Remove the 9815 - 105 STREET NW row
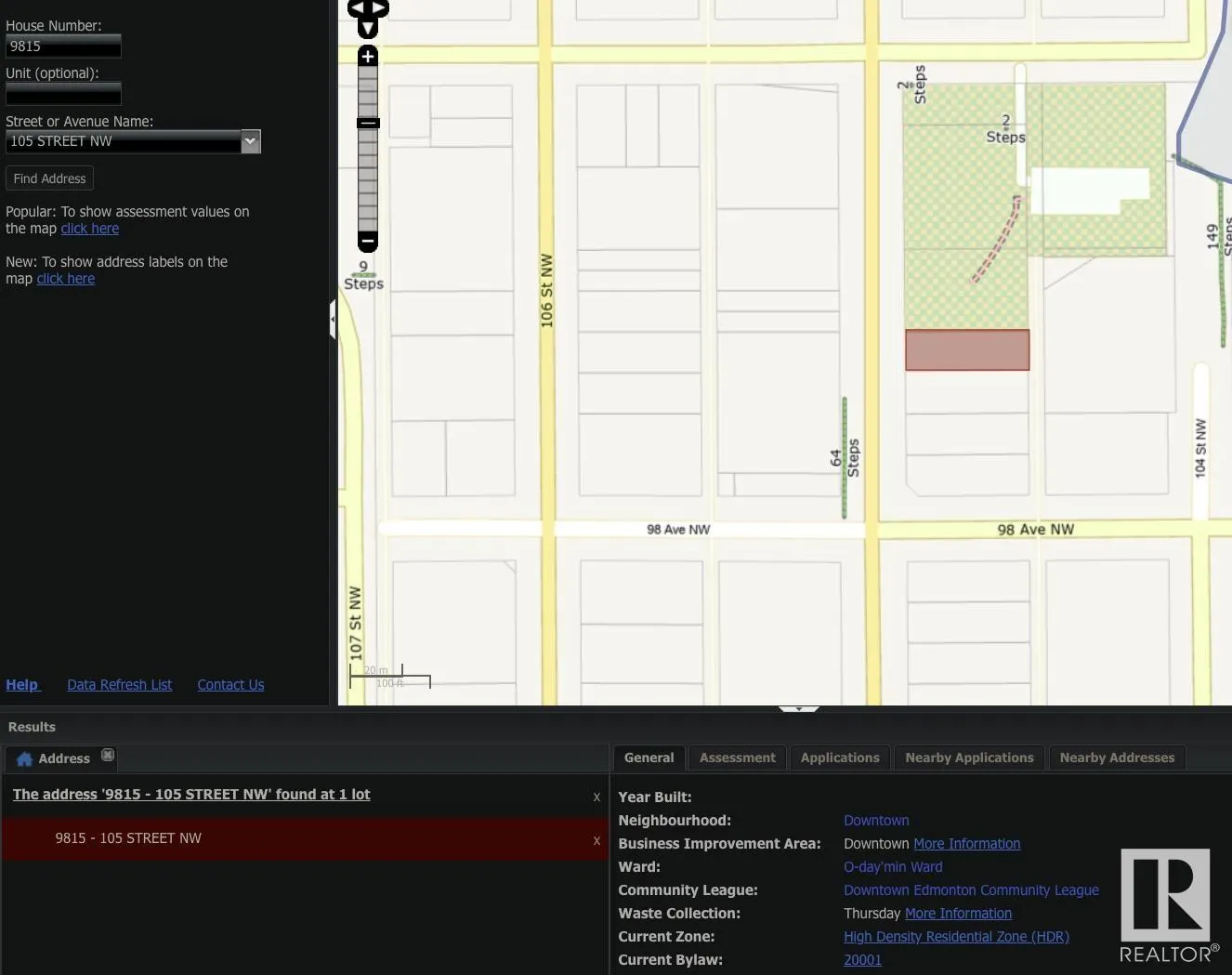Viewport: 1232px width, 975px height. [596, 841]
